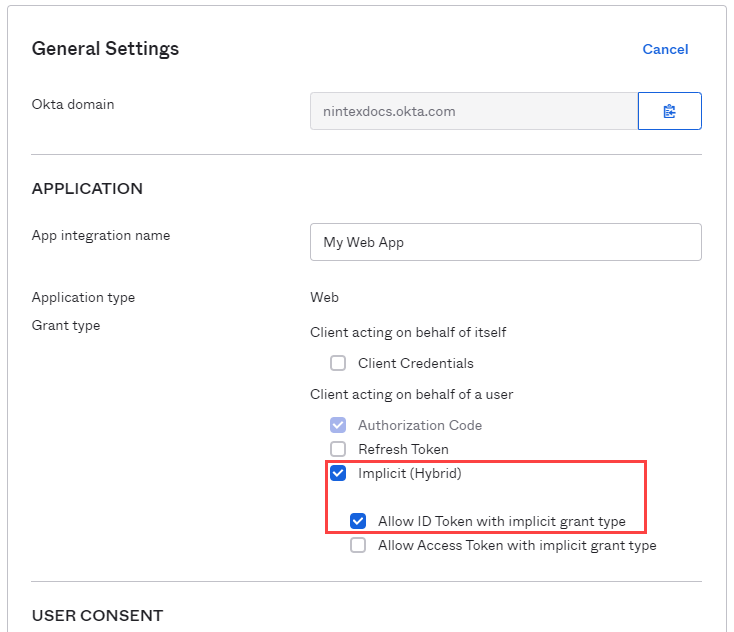Enable the Refresh Token checkbox

coord(338,449)
